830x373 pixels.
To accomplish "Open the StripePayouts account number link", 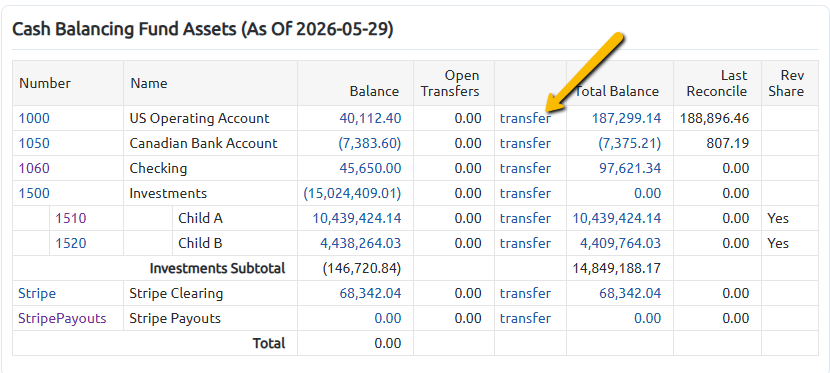I will [x=62, y=319].
